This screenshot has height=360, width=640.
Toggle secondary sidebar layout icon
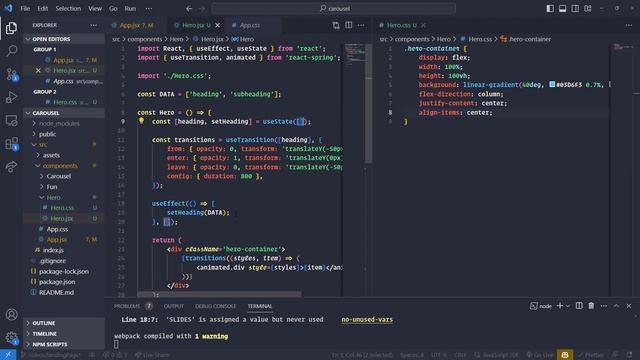(575, 8)
